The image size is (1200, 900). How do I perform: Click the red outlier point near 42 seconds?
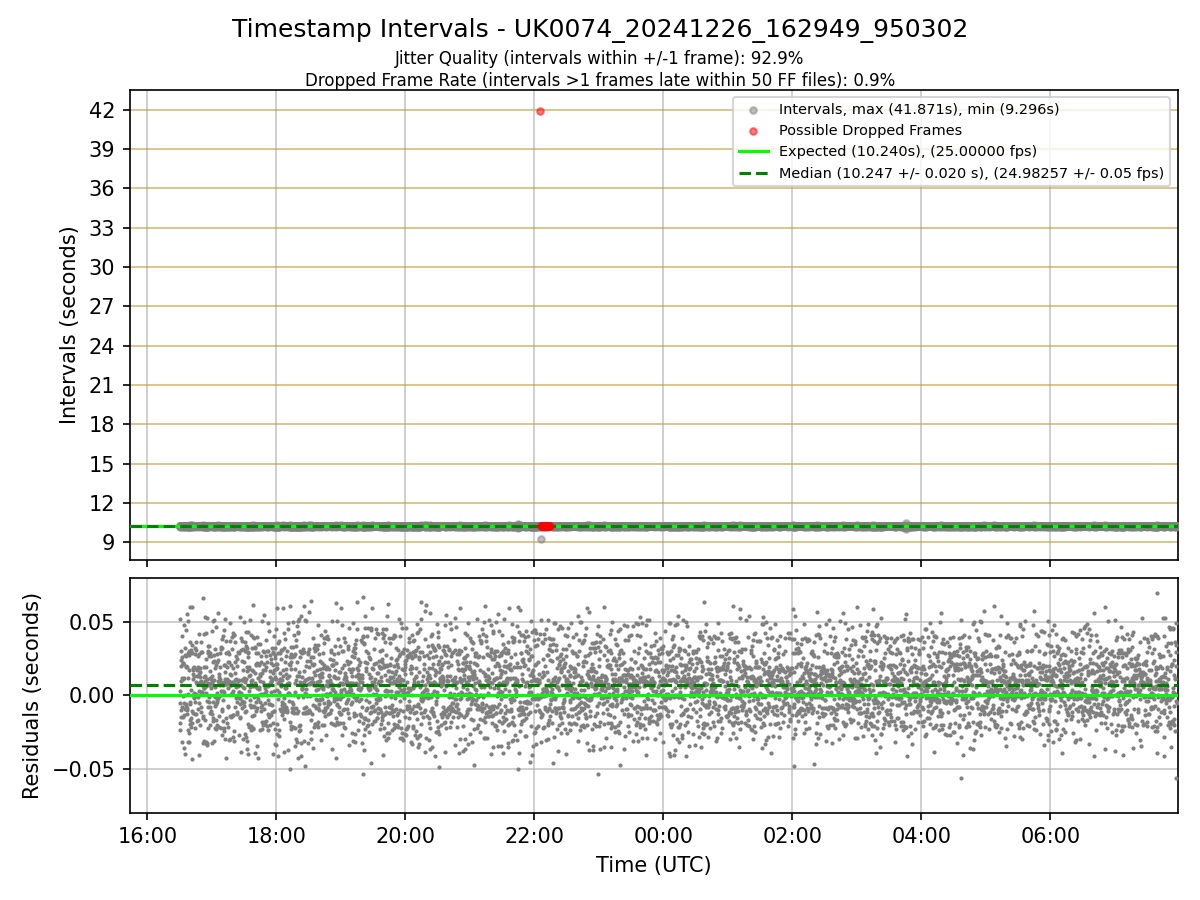click(540, 111)
